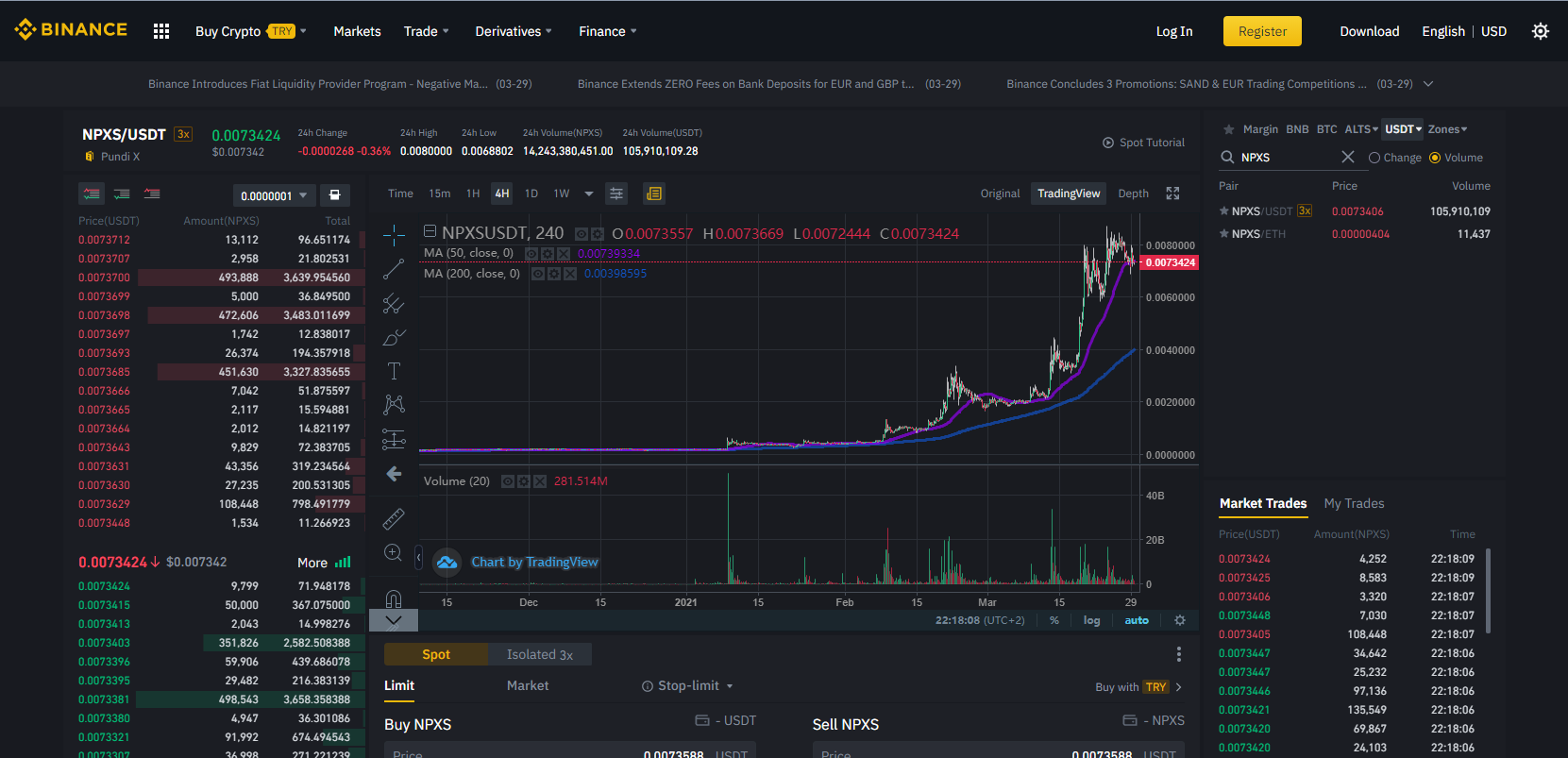Show favorites star tab in pairs list
The height and width of the screenshot is (758, 1568).
coord(1228,129)
